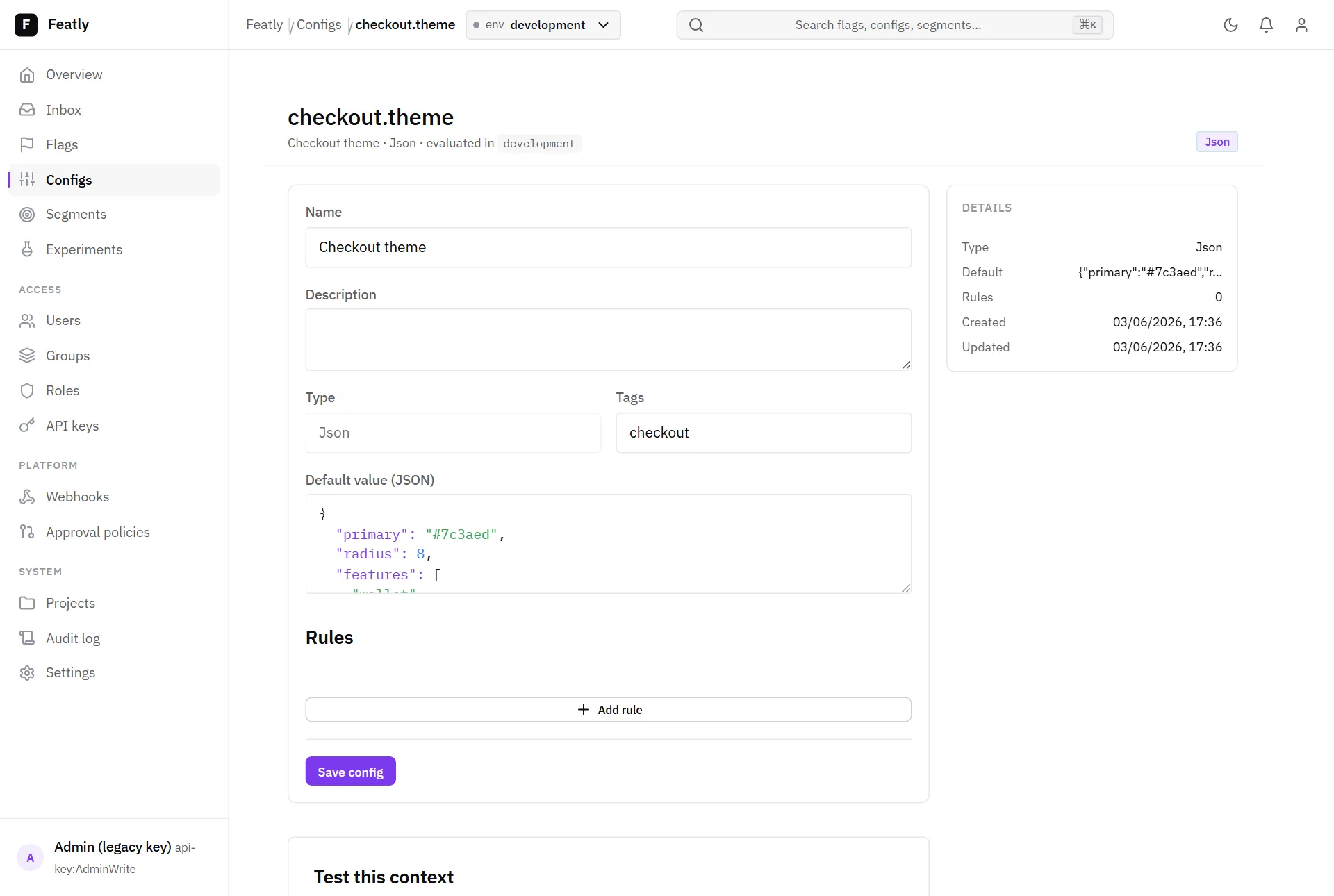This screenshot has height=896, width=1334.
Task: Open Experiments section
Action: pos(114,250)
